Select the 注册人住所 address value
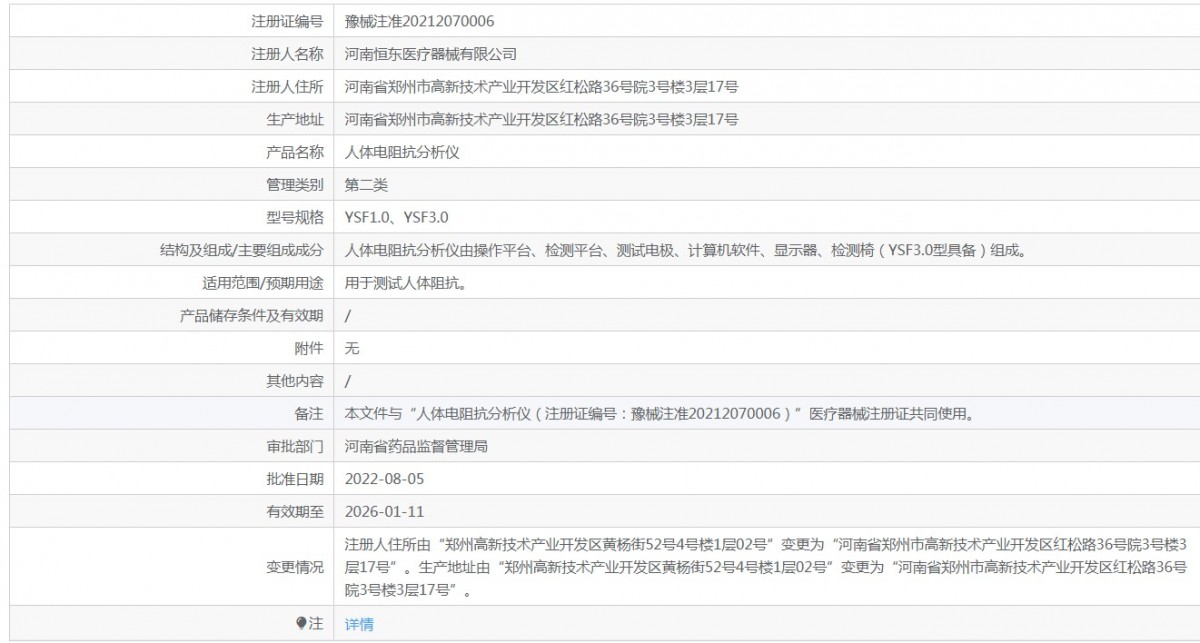 coord(541,87)
